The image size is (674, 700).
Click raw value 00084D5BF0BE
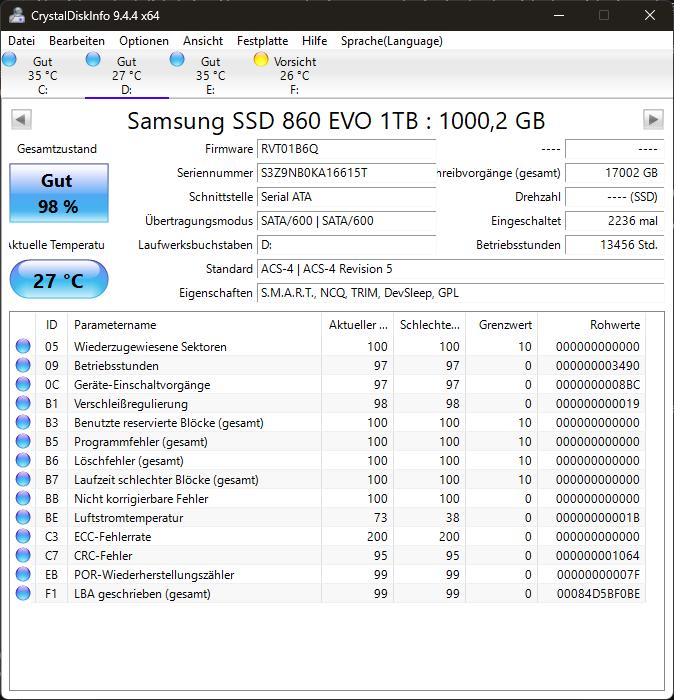(x=598, y=594)
